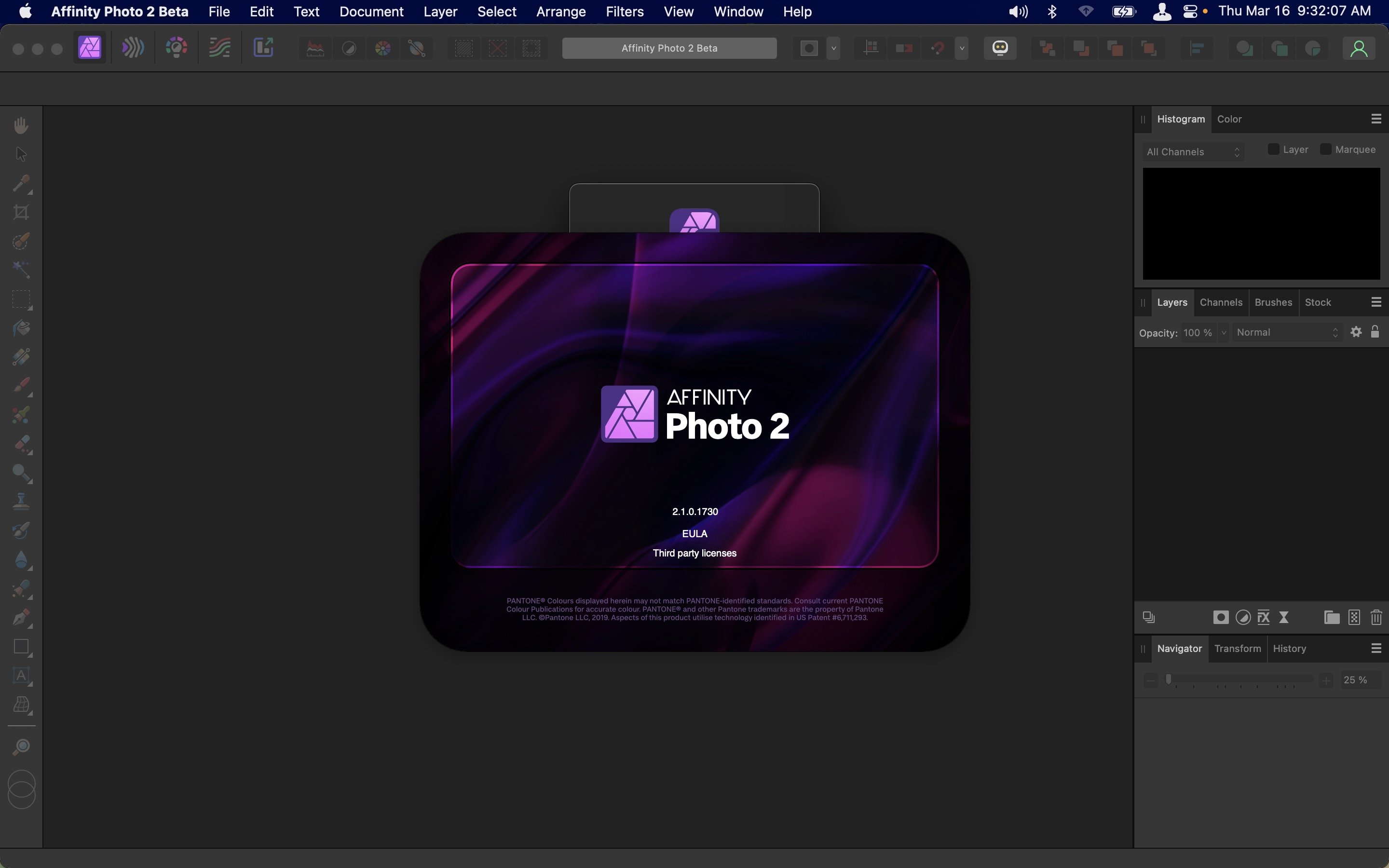The width and height of the screenshot is (1389, 868).
Task: Apply Auto White Balance from toolbar
Action: tap(417, 48)
